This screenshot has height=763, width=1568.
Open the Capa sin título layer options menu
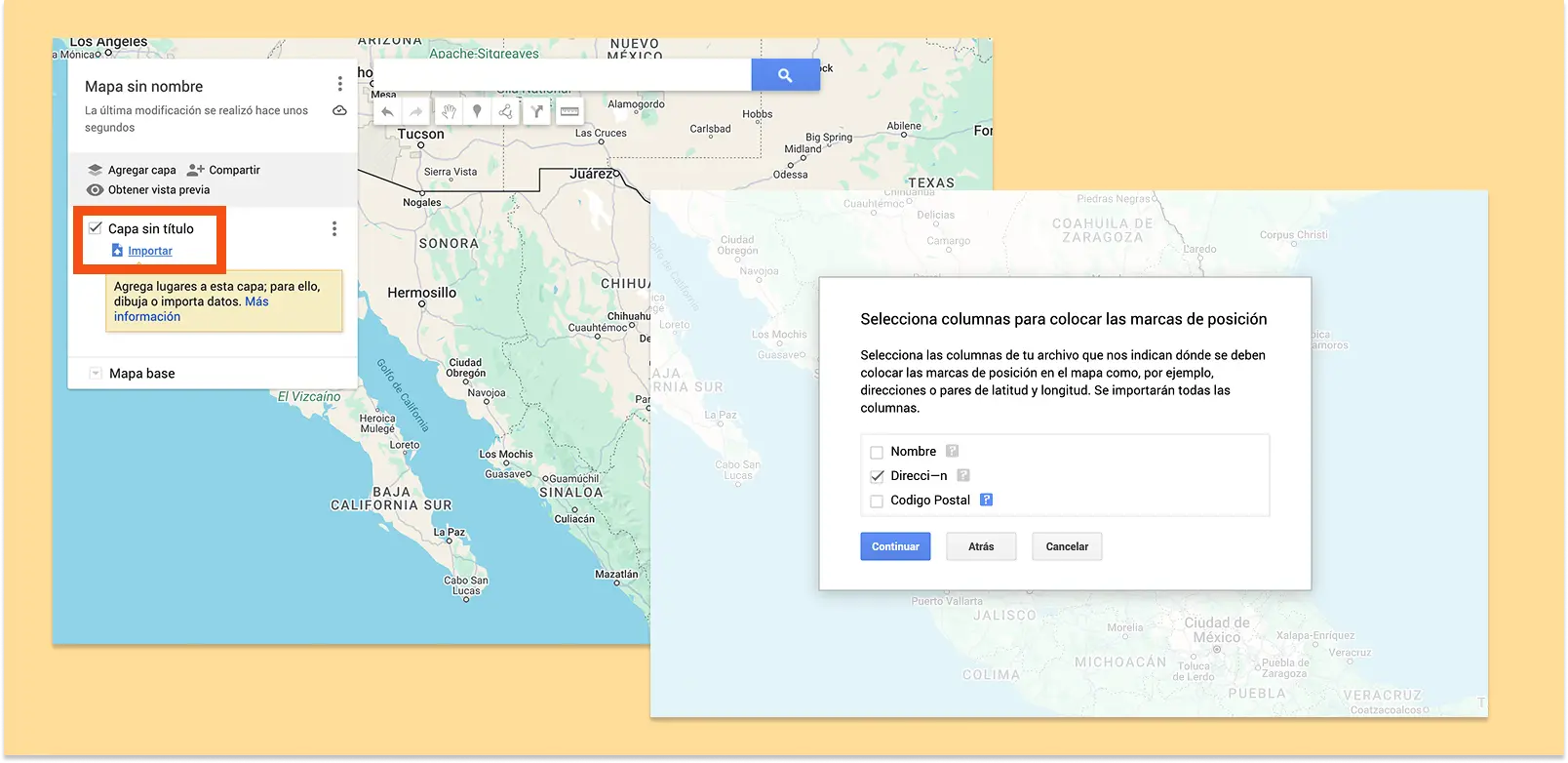[x=334, y=228]
